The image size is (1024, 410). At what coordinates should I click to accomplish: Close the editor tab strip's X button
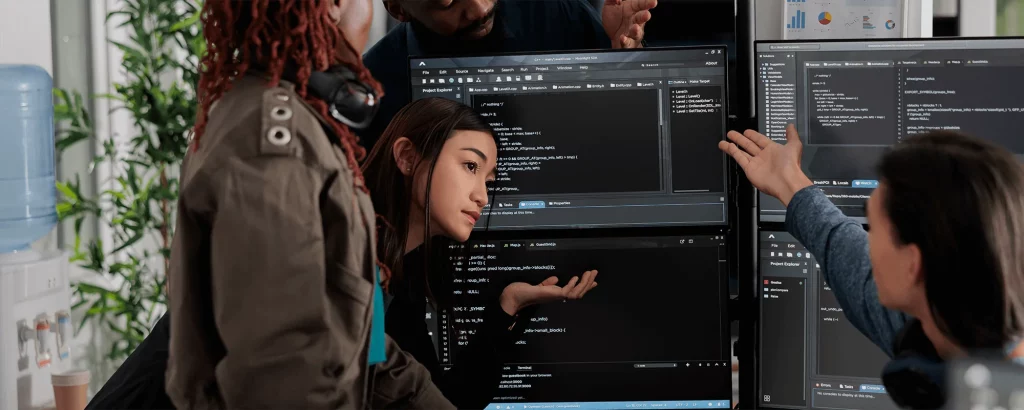(660, 82)
